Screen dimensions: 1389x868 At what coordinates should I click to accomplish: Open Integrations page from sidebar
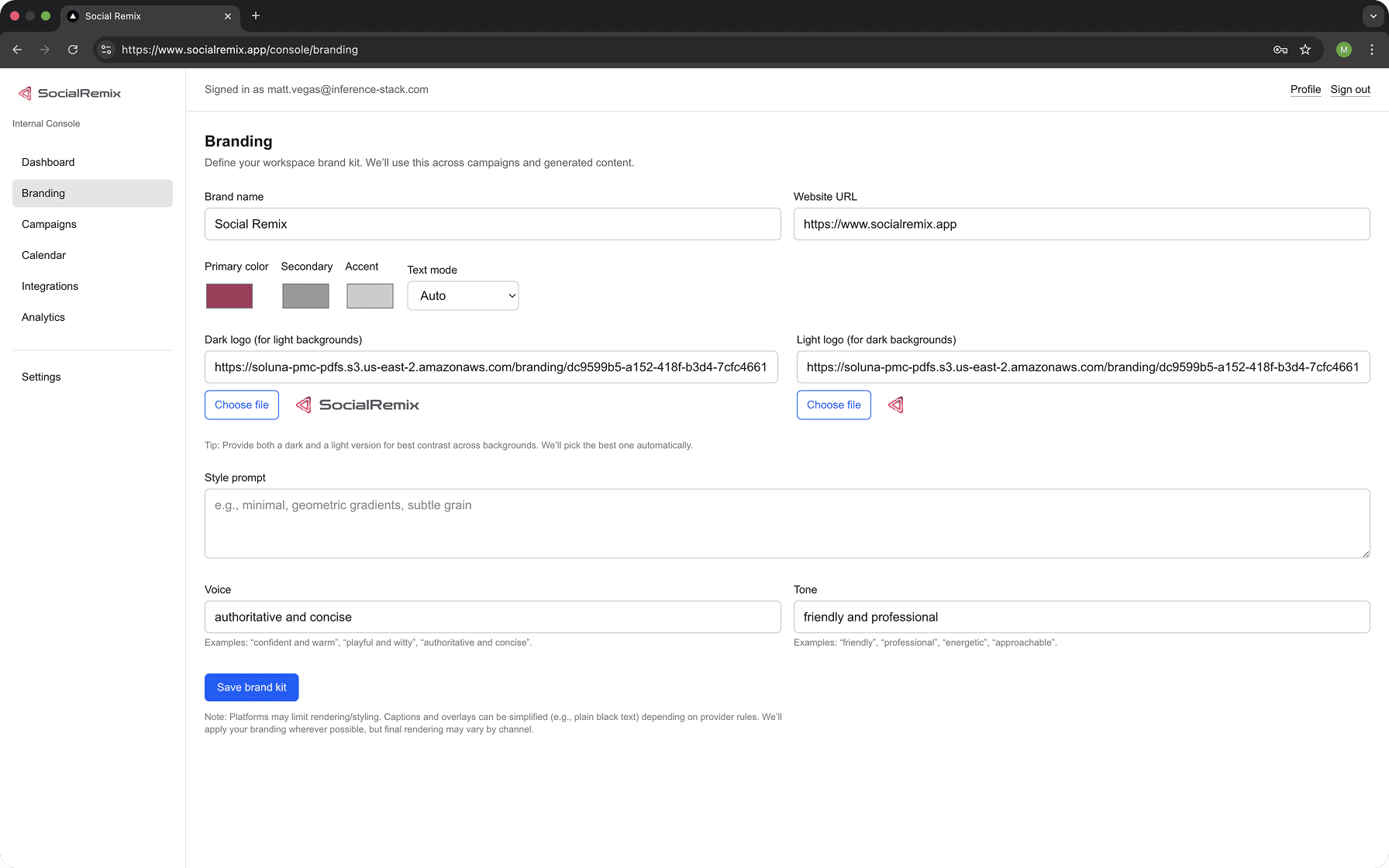(50, 286)
